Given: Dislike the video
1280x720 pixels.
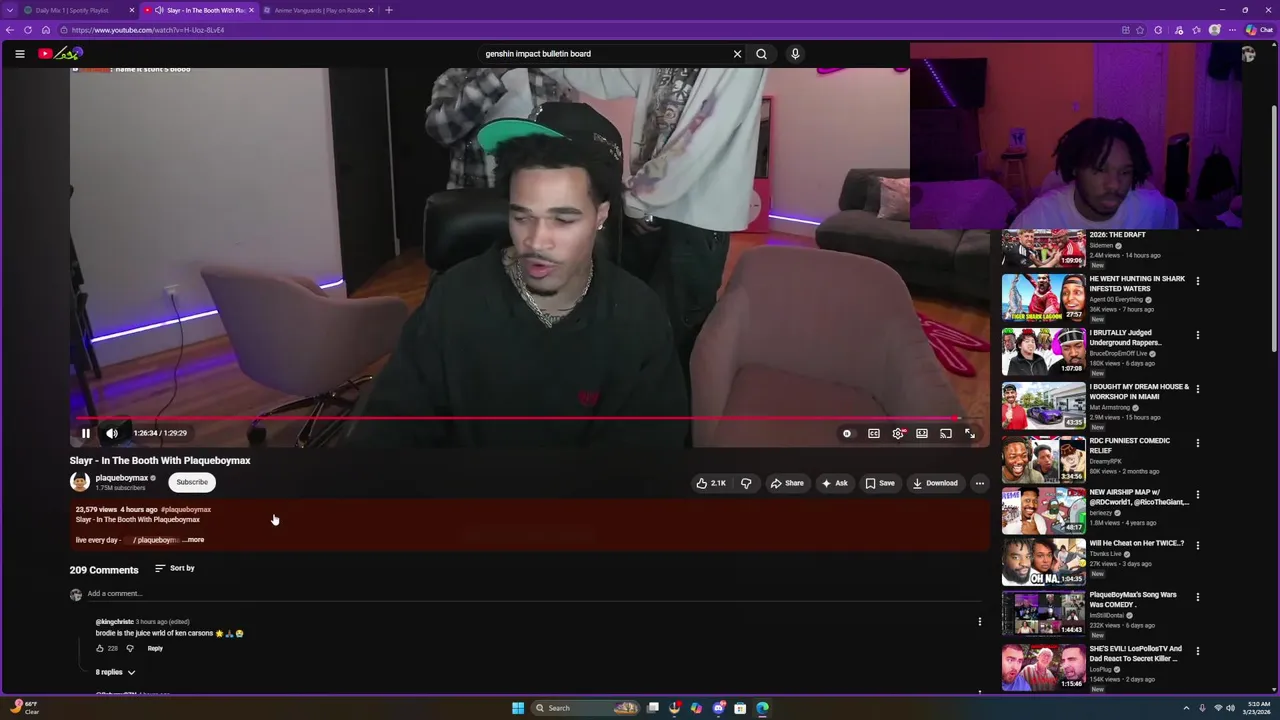Looking at the screenshot, I should pos(746,483).
